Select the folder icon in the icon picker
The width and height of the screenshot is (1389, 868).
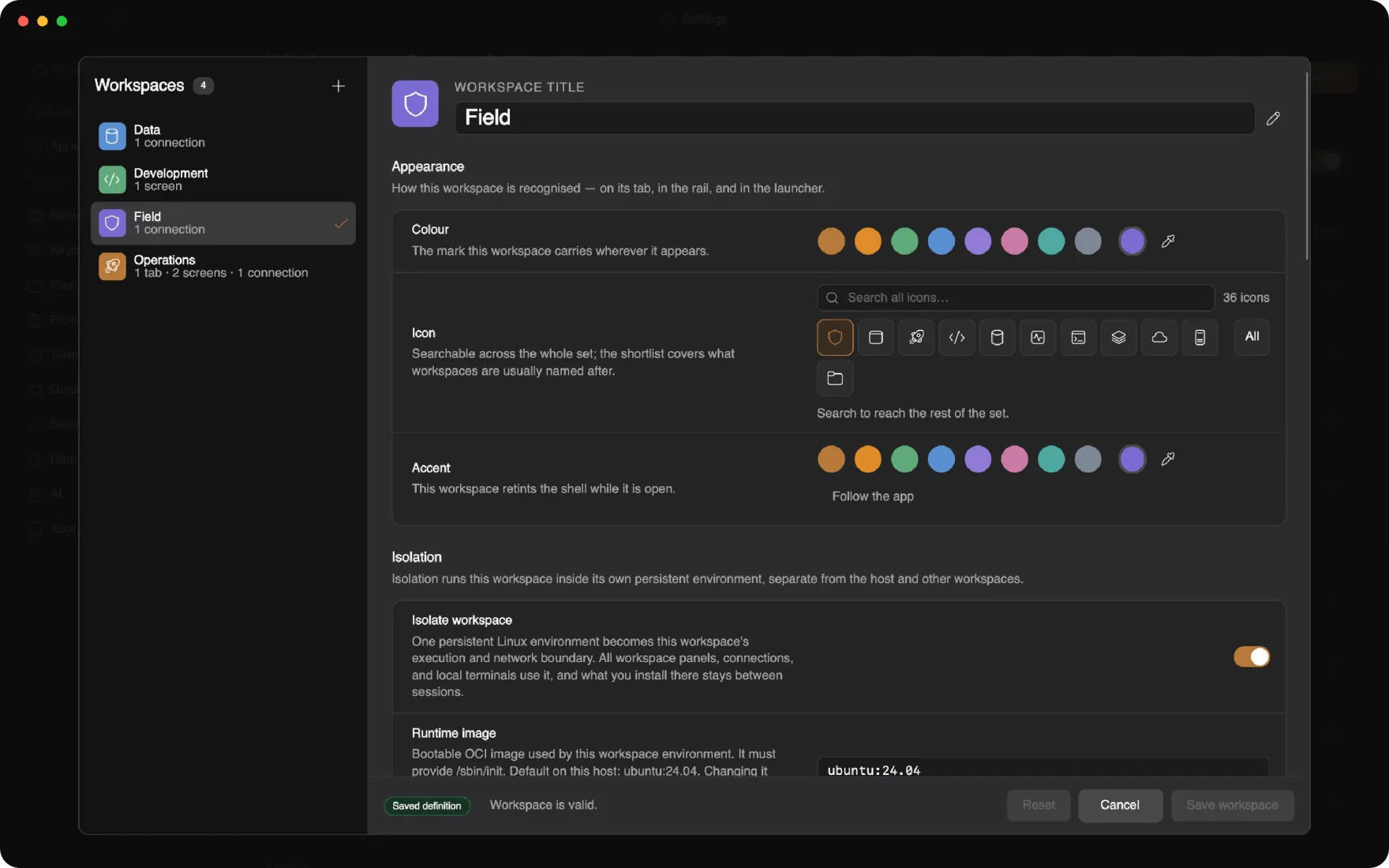click(835, 378)
